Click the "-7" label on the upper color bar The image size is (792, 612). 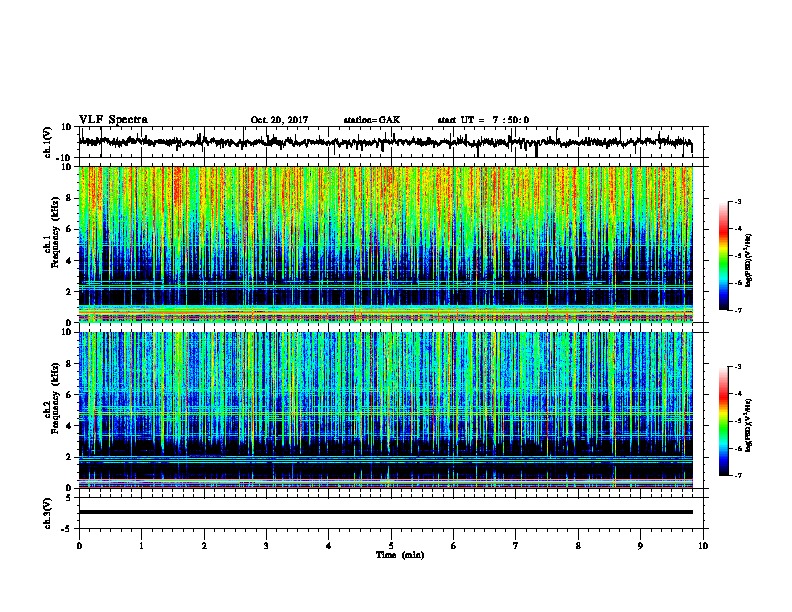(x=737, y=310)
